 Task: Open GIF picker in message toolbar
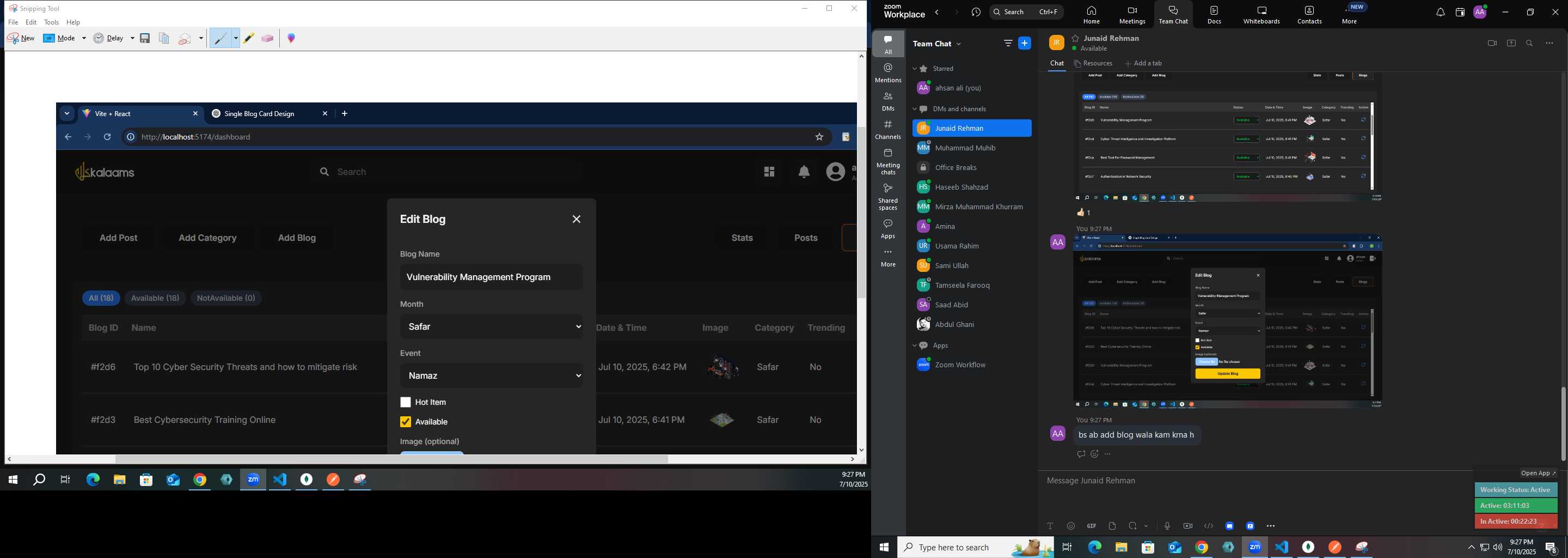coord(1092,526)
